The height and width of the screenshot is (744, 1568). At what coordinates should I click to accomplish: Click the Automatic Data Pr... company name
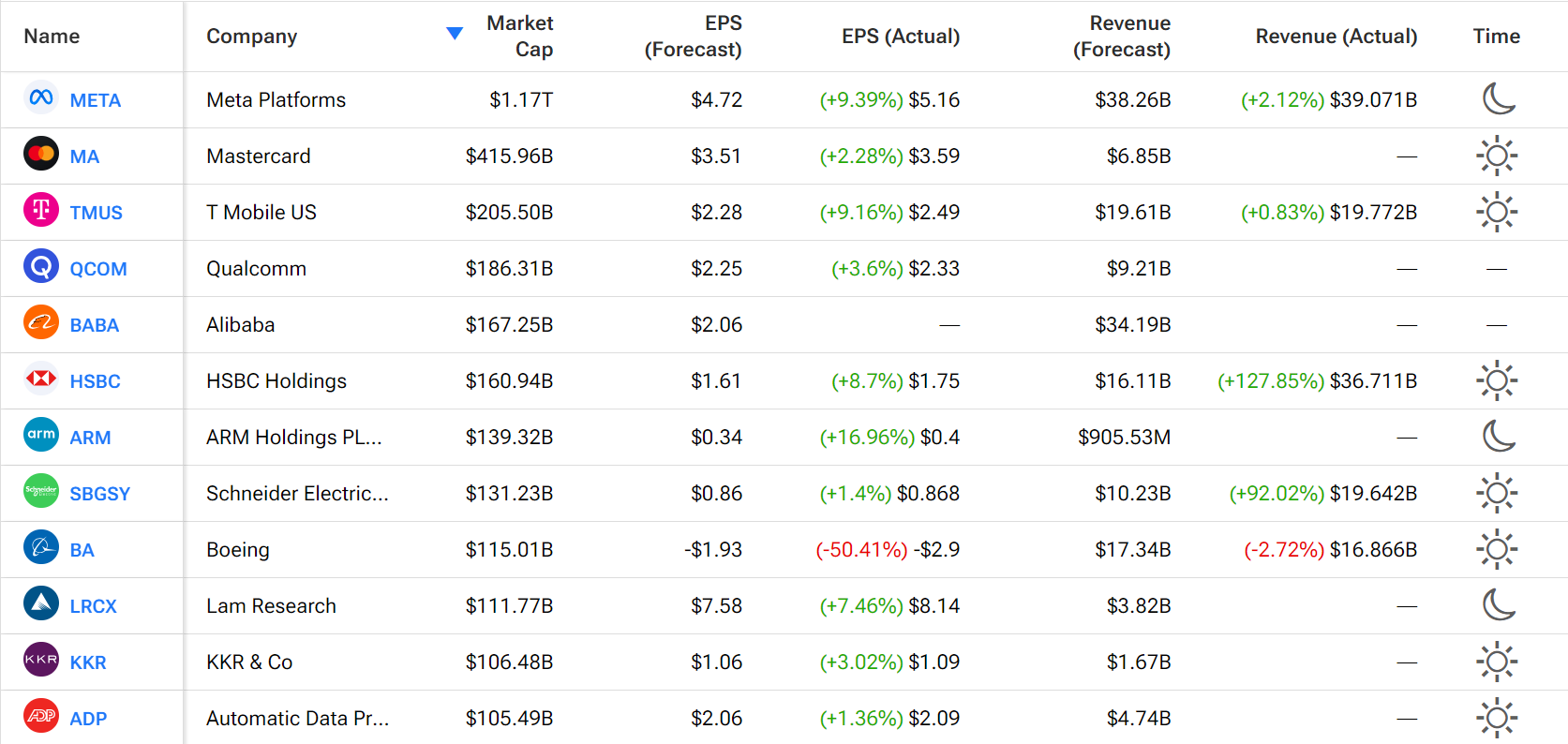(297, 719)
